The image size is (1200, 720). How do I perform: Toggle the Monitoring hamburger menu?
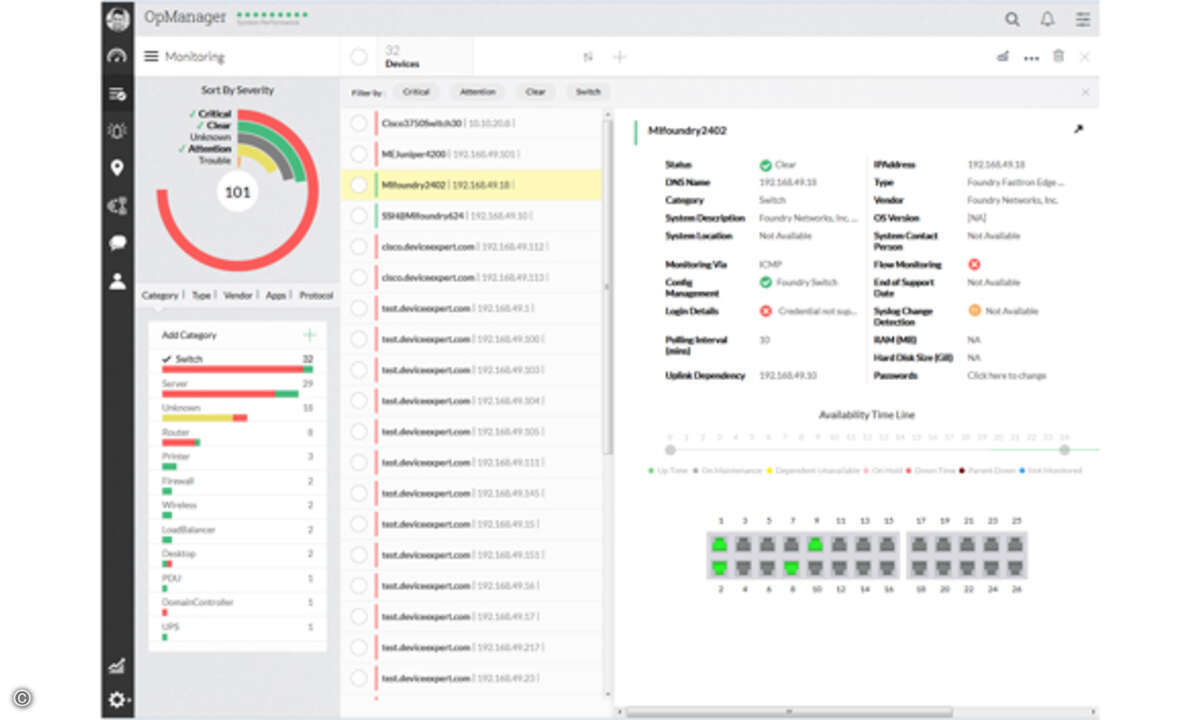[151, 57]
